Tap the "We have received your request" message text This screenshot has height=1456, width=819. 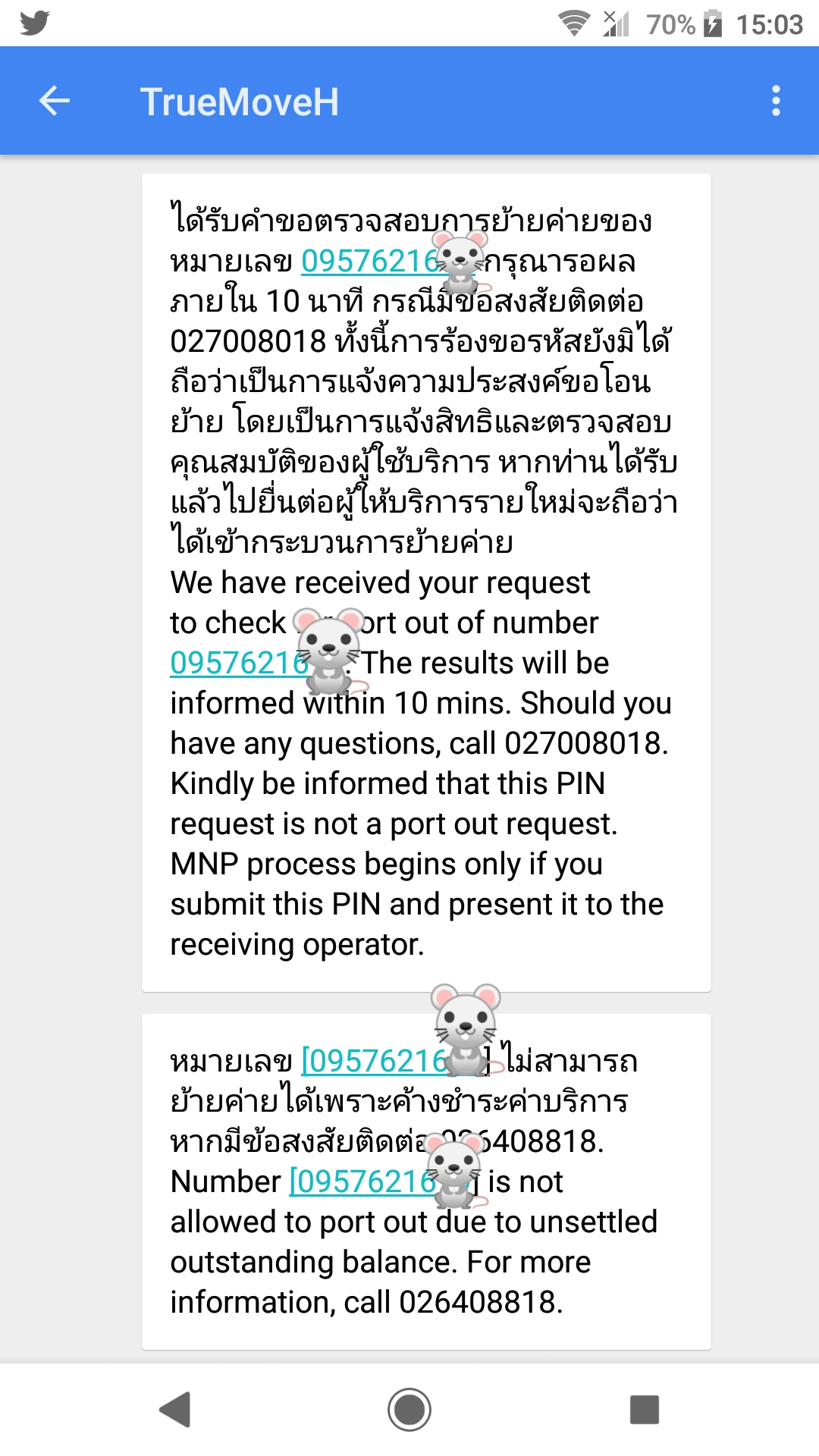tap(380, 583)
